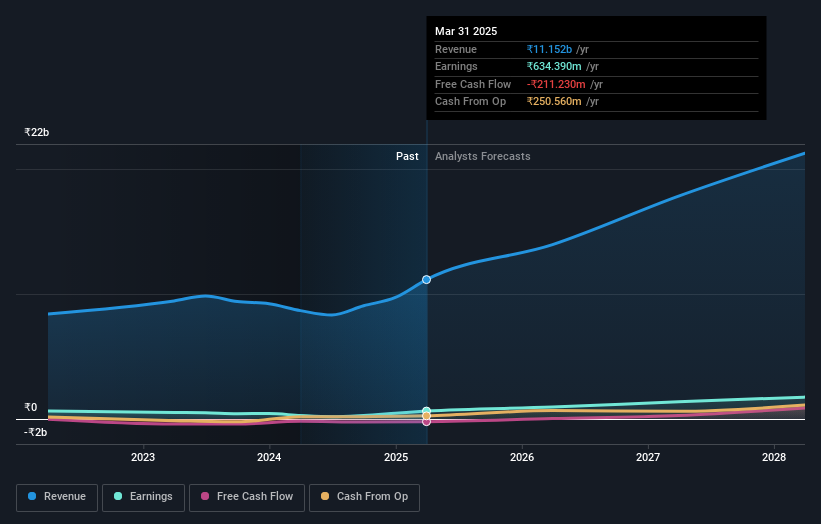Click the 2026 x-axis label
821x524 pixels.
(x=522, y=457)
